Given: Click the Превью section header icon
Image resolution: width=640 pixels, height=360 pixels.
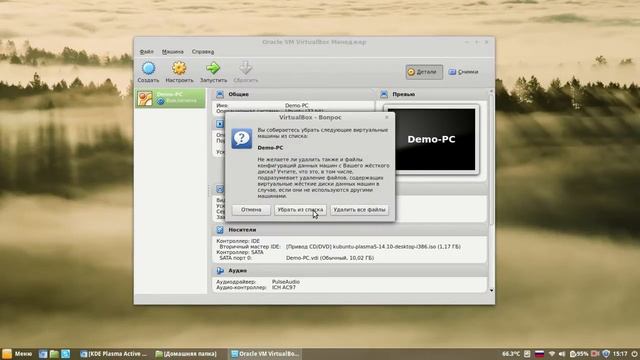Looking at the screenshot, I should click(384, 94).
